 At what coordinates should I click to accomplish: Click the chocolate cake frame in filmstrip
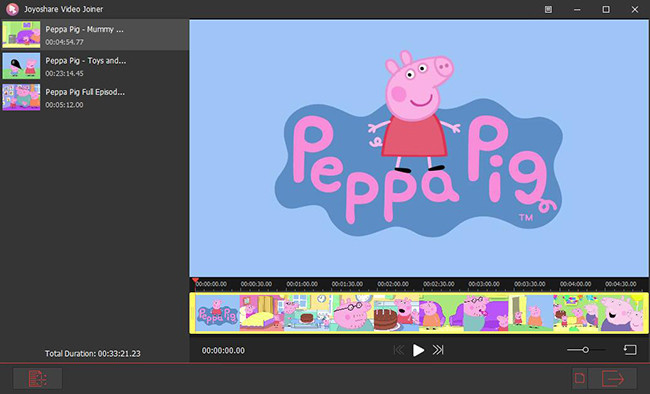click(396, 313)
